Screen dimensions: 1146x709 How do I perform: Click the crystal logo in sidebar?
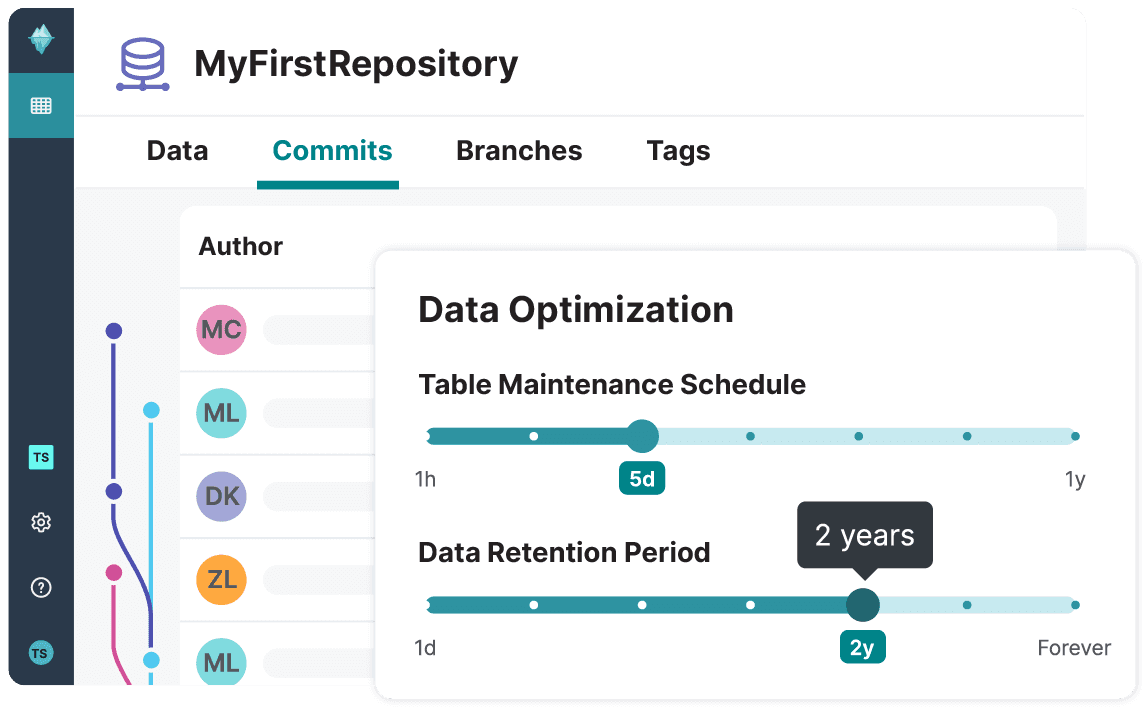(41, 40)
